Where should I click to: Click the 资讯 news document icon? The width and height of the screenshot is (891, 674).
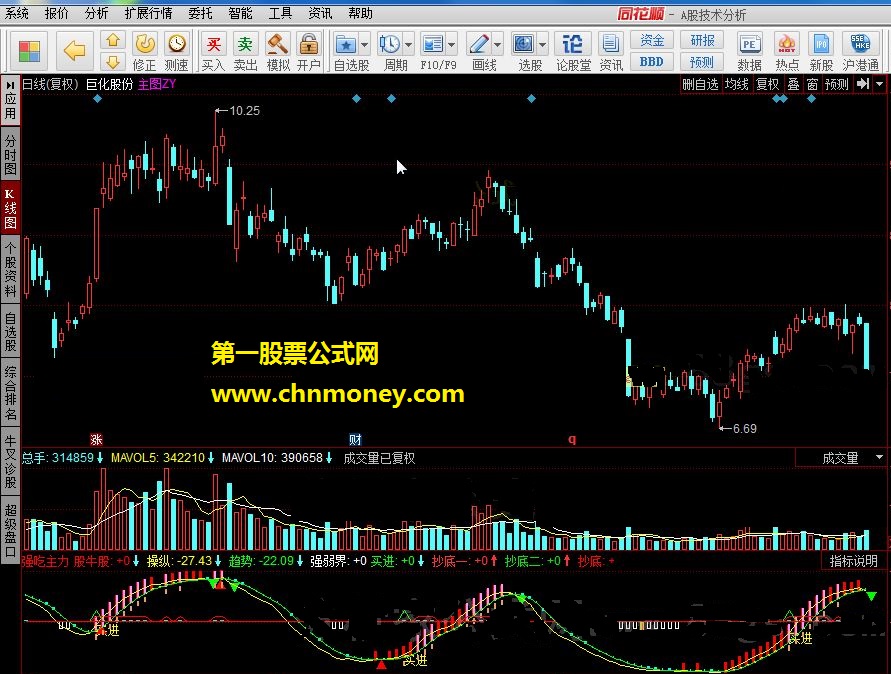pos(611,52)
